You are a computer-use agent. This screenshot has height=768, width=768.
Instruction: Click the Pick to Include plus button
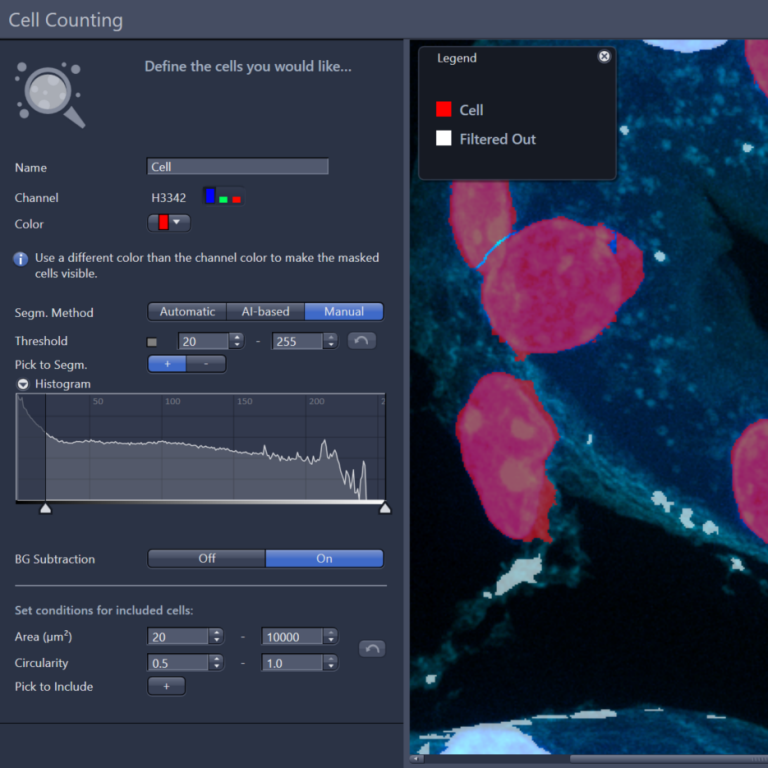click(x=166, y=686)
